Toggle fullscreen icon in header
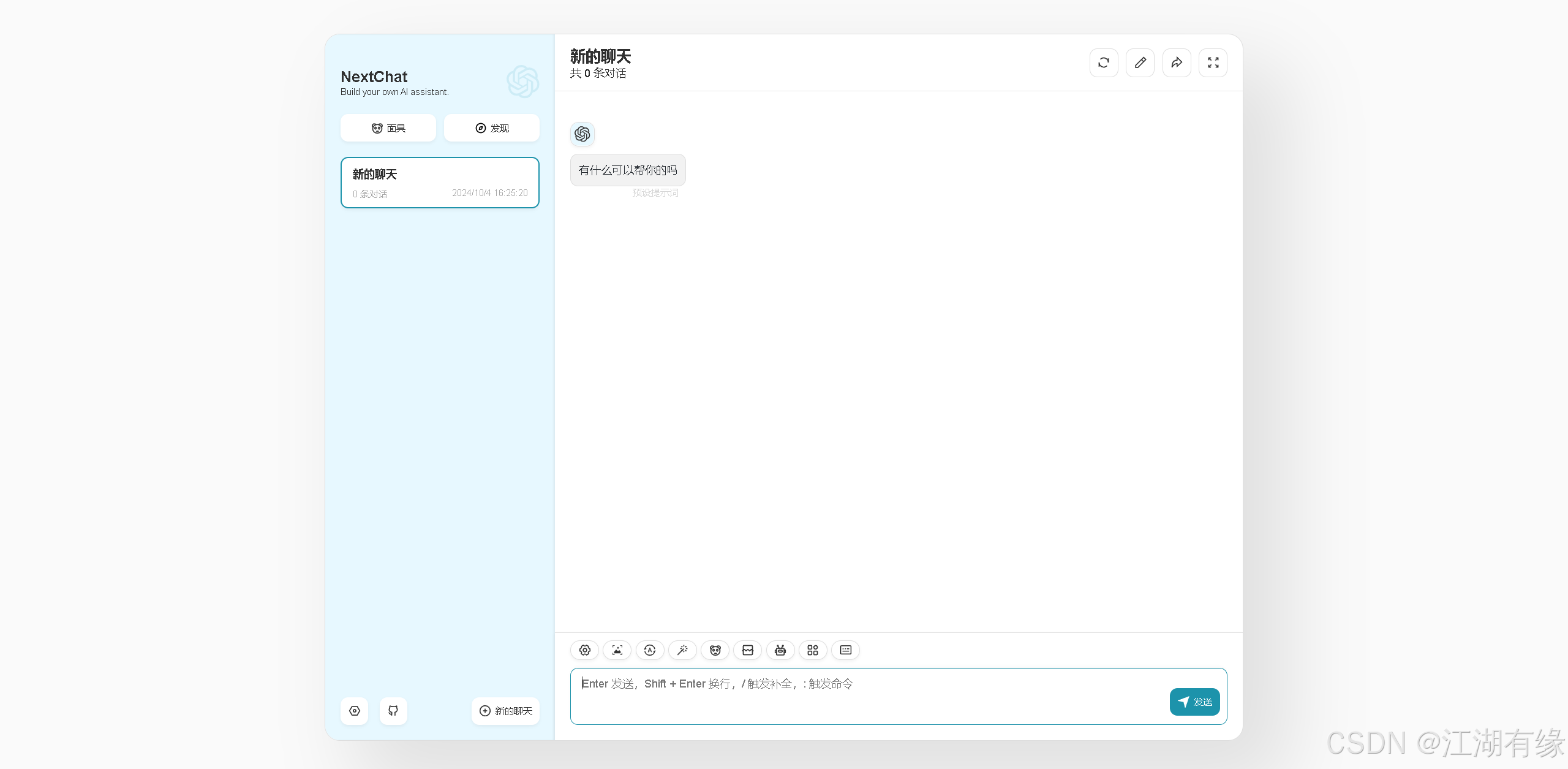 pos(1213,63)
